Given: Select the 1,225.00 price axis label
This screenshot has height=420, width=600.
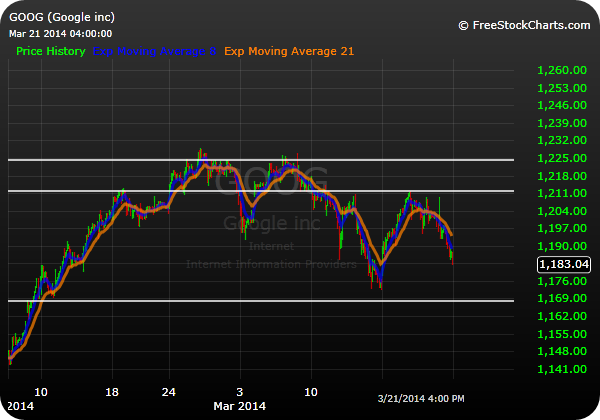Looking at the screenshot, I should click(x=560, y=158).
